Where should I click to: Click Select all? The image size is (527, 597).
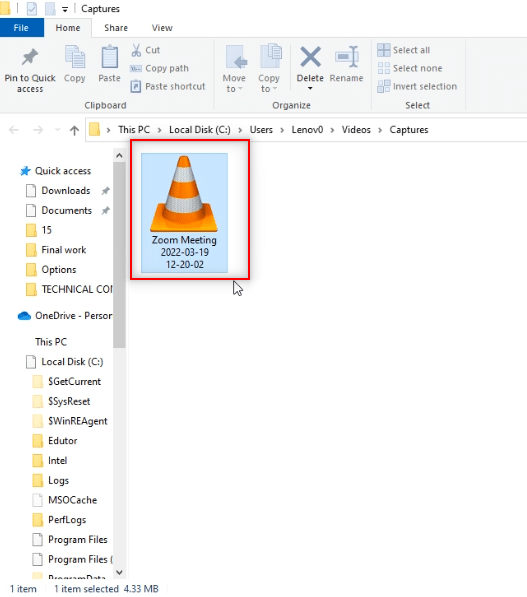[404, 50]
